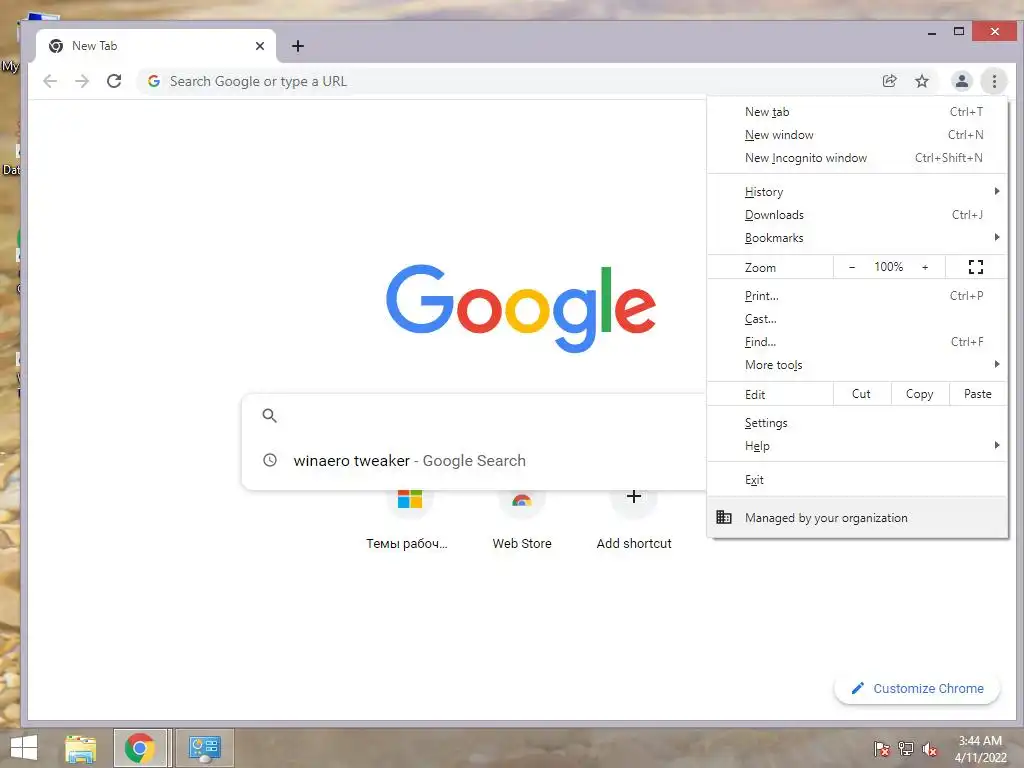Open Settings from the menu
This screenshot has height=768, width=1024.
857,423
